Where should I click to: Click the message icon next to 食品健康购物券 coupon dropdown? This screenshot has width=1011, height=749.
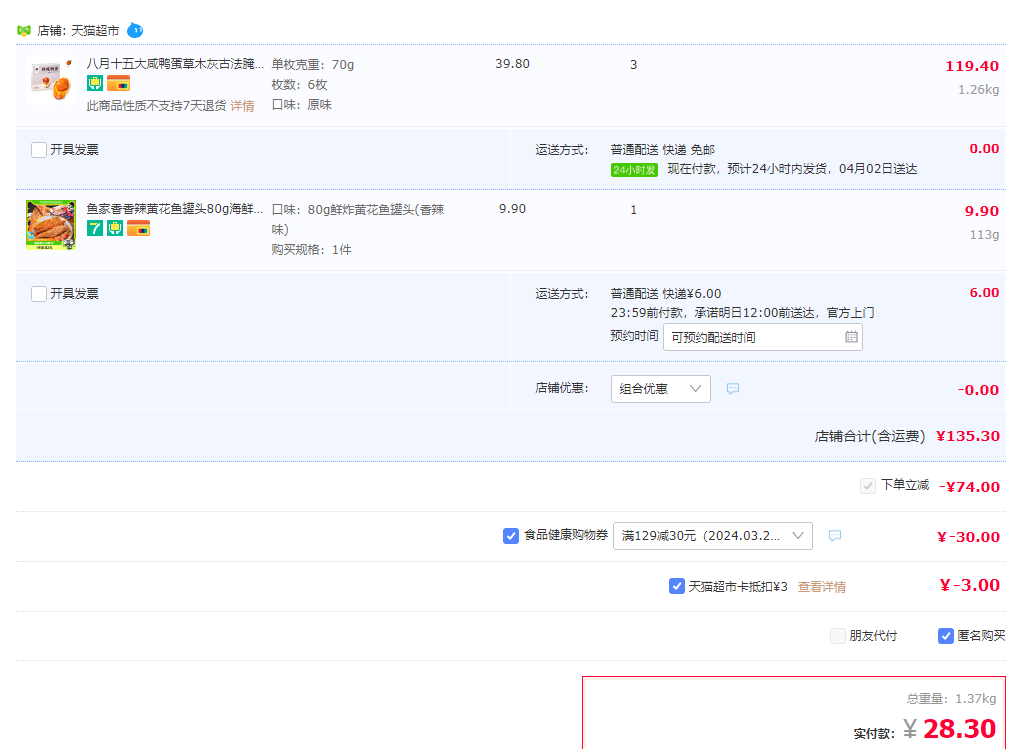(x=835, y=536)
